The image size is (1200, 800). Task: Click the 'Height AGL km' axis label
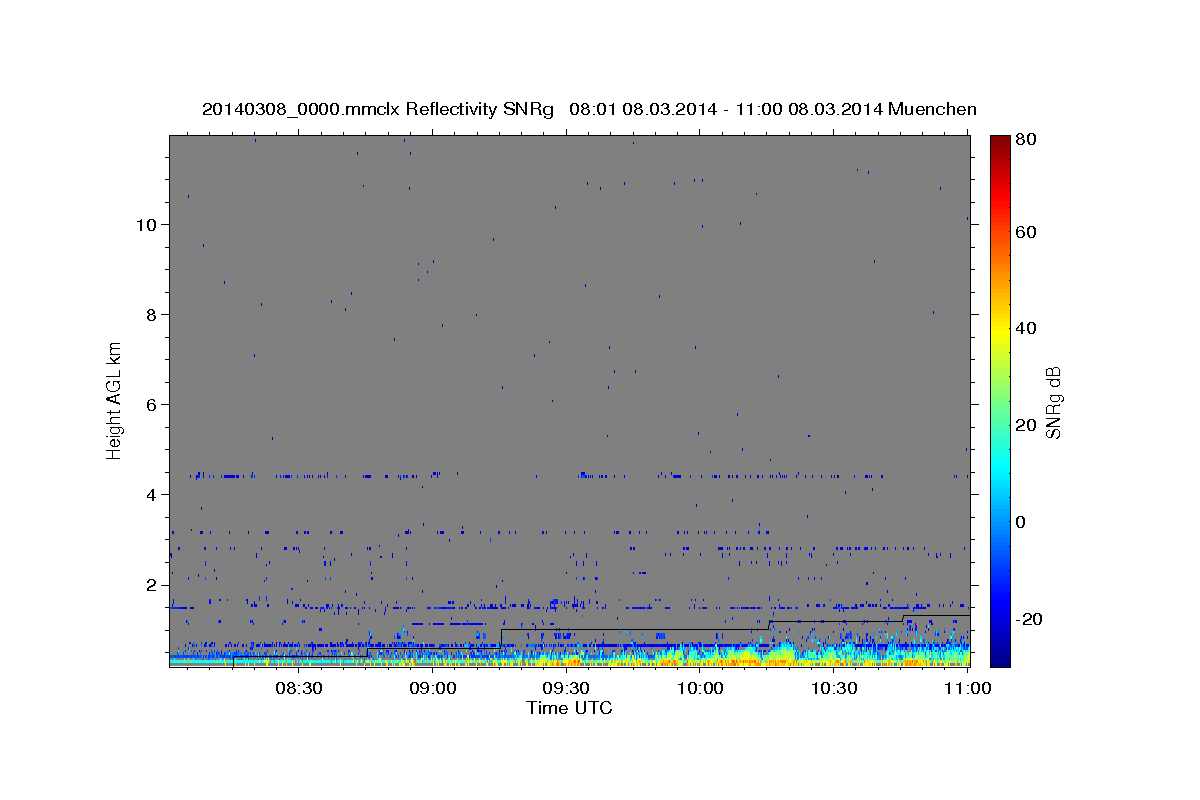115,400
